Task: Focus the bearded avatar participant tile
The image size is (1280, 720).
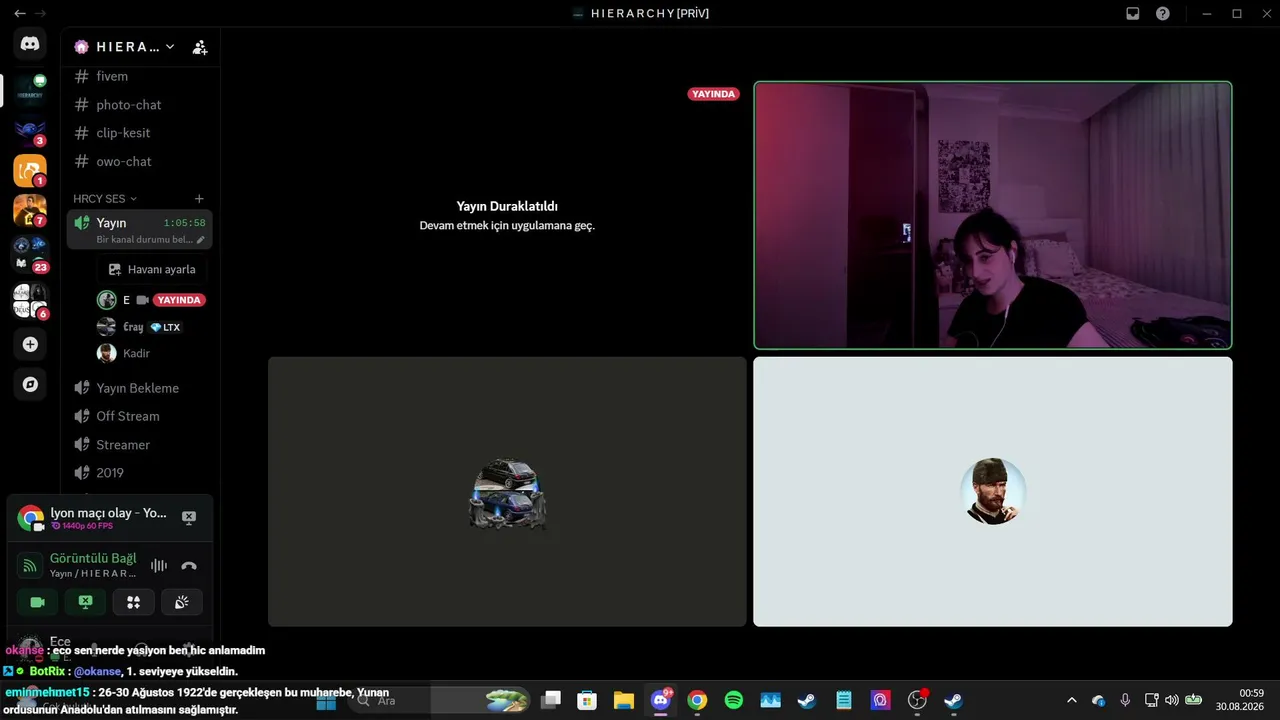Action: 993,492
